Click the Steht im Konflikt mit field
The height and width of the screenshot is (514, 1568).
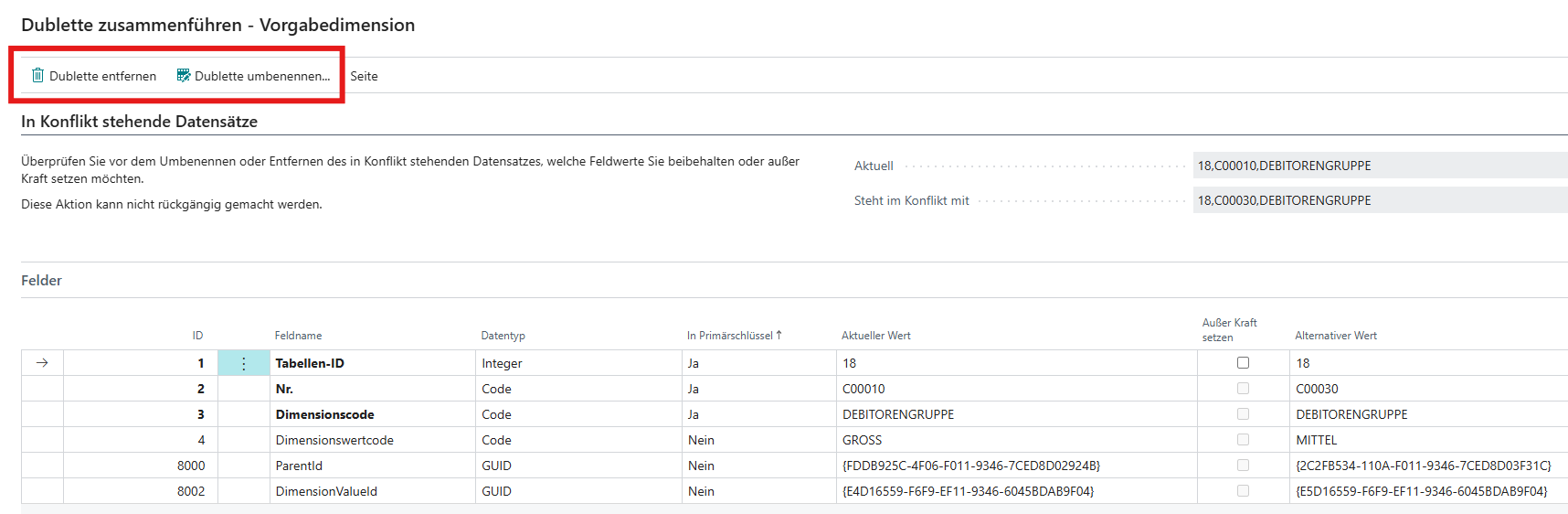click(x=1378, y=200)
